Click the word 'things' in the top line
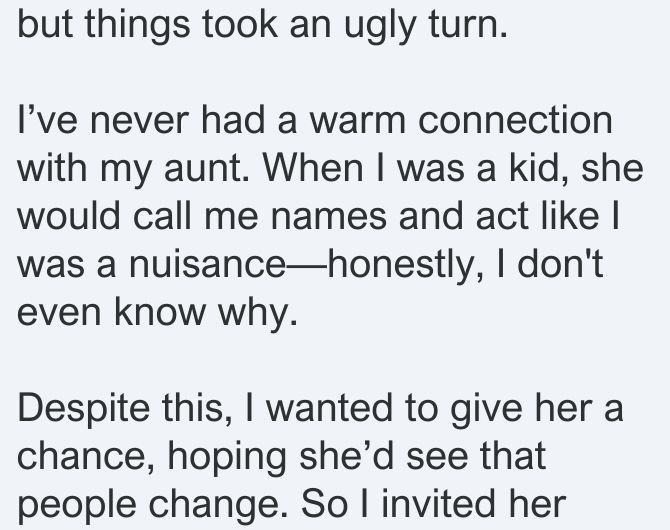 (x=137, y=26)
